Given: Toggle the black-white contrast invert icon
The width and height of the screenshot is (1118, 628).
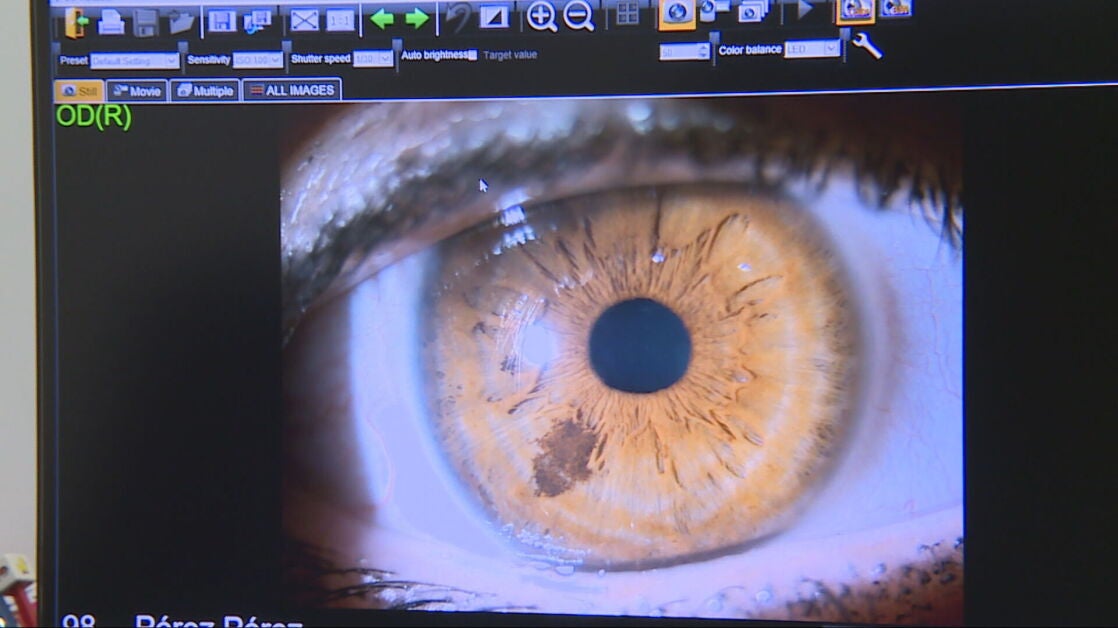Looking at the screenshot, I should pos(494,17).
